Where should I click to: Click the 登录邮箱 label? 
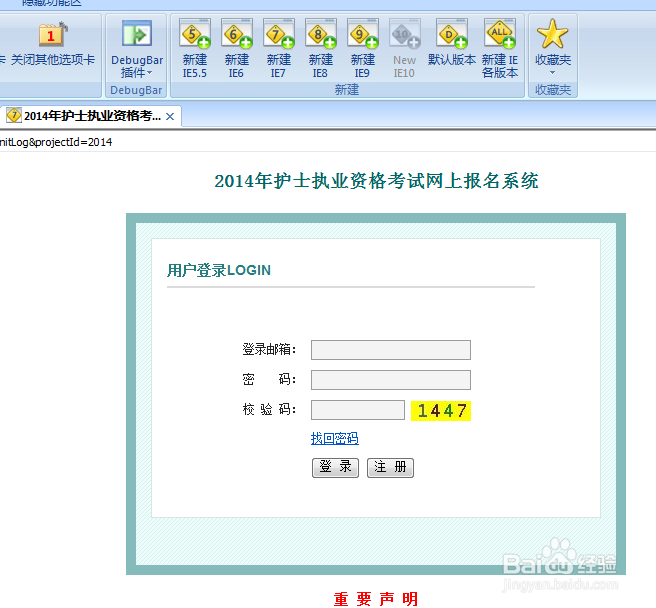coord(269,349)
